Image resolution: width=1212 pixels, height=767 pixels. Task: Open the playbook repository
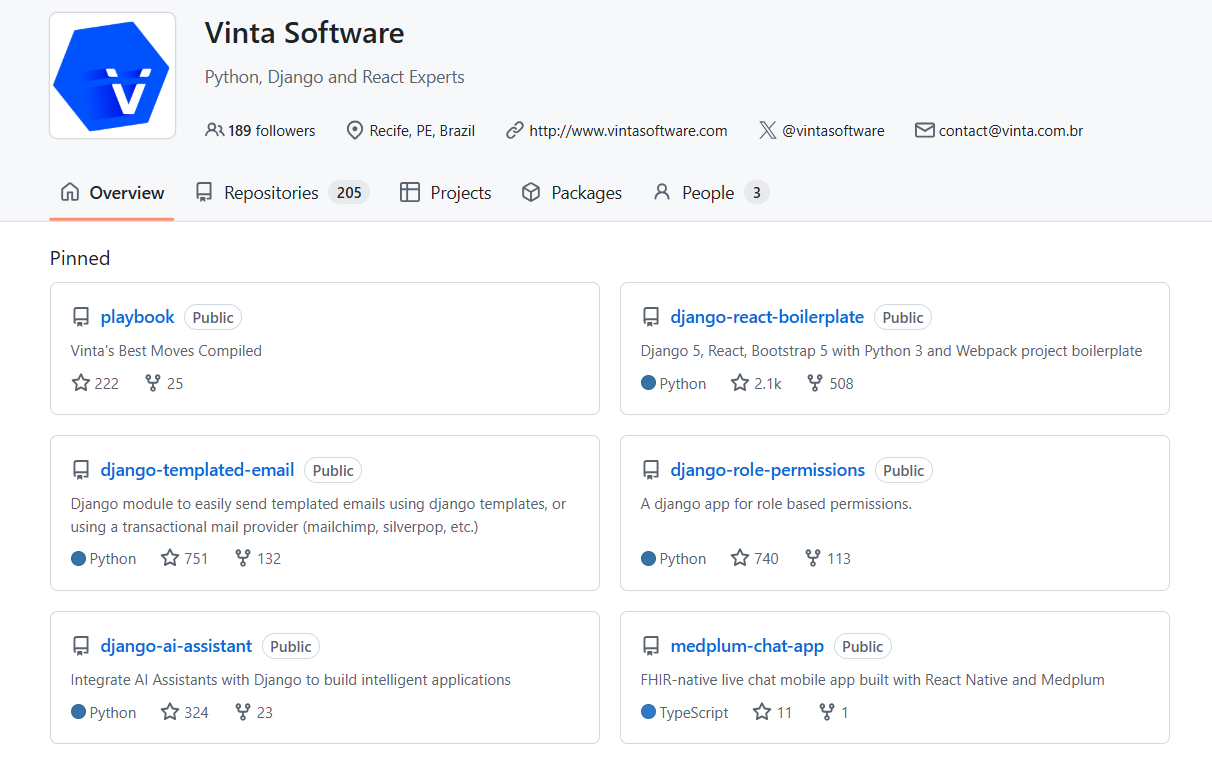coord(138,317)
